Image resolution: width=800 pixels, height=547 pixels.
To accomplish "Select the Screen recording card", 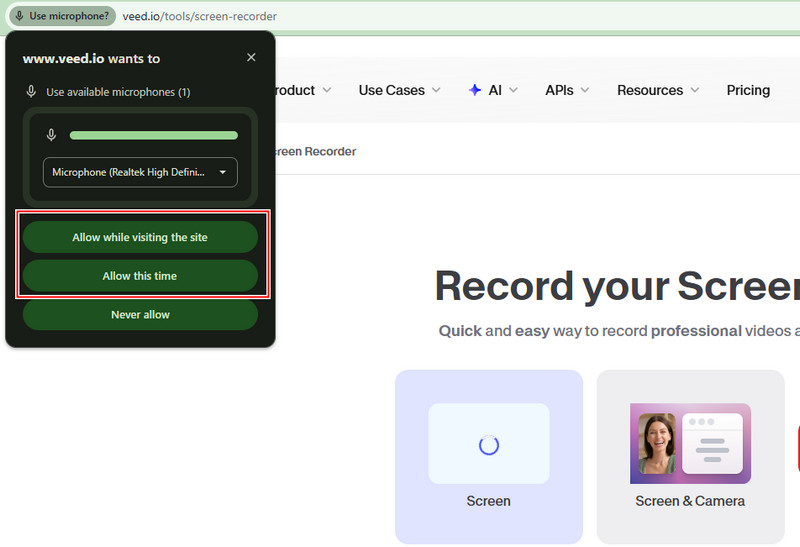I will pos(489,457).
